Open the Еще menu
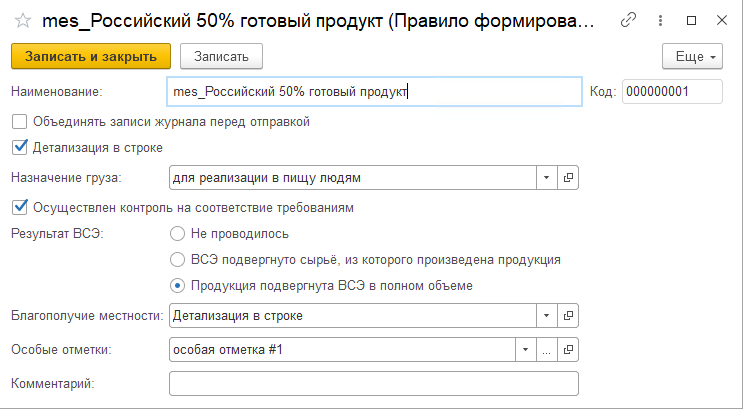The width and height of the screenshot is (743, 409). click(696, 57)
